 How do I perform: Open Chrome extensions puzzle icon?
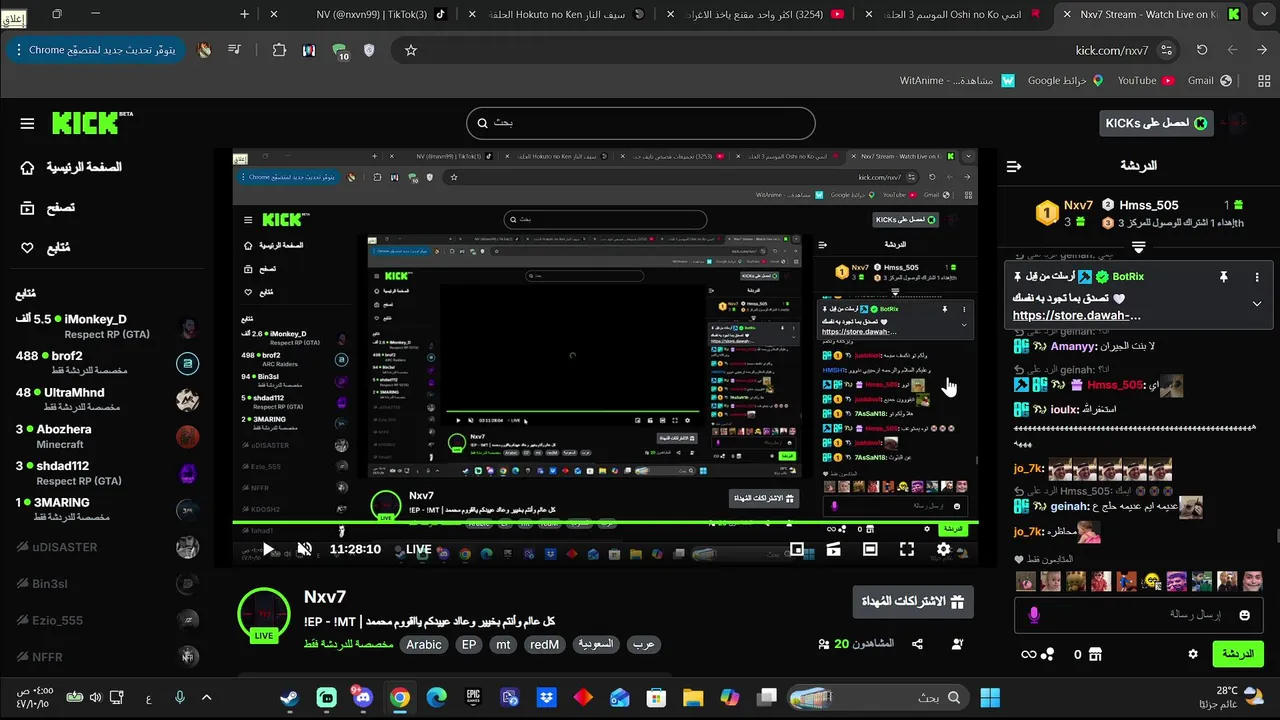click(x=279, y=50)
